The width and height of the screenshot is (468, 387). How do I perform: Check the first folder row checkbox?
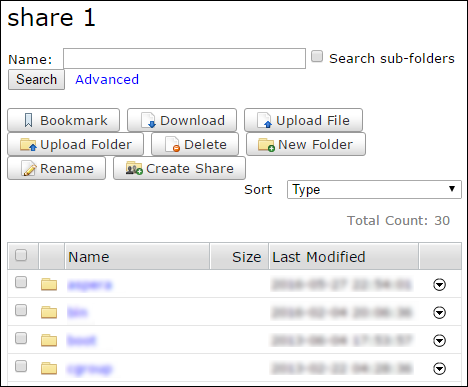click(x=21, y=282)
